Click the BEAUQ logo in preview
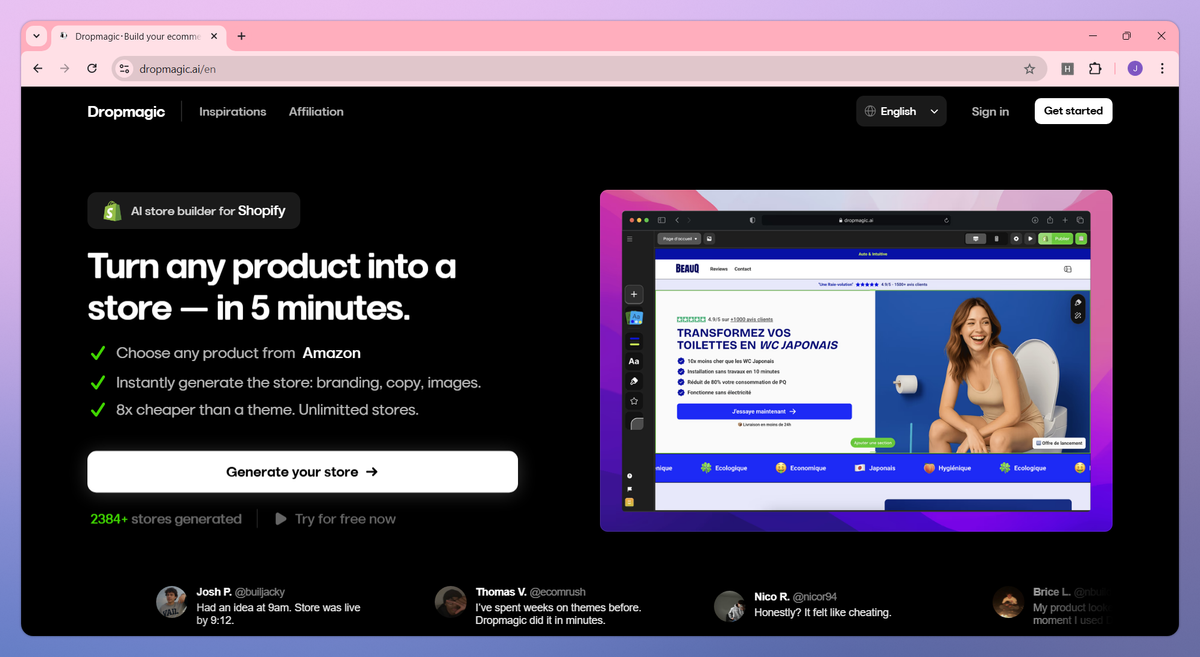The height and width of the screenshot is (657, 1200). pyautogui.click(x=688, y=269)
